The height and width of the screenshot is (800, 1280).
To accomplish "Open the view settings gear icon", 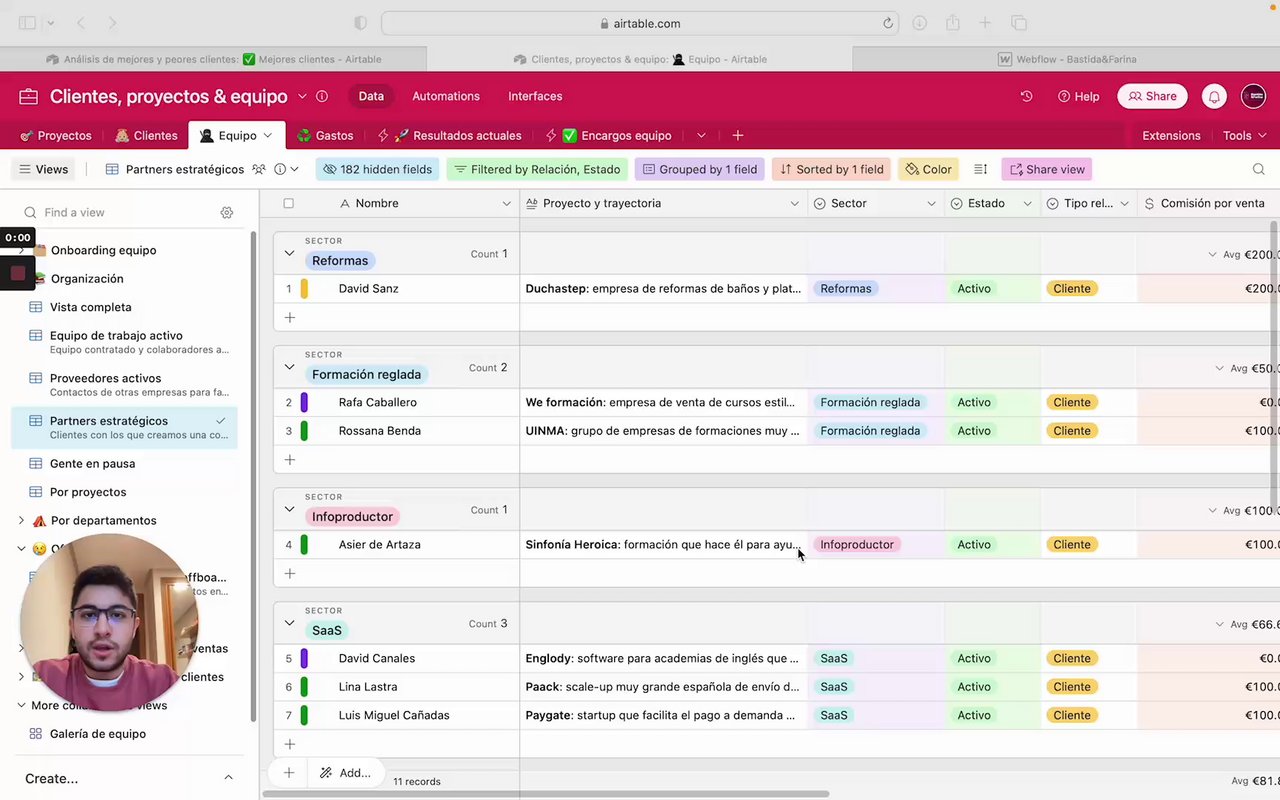I will 227,212.
